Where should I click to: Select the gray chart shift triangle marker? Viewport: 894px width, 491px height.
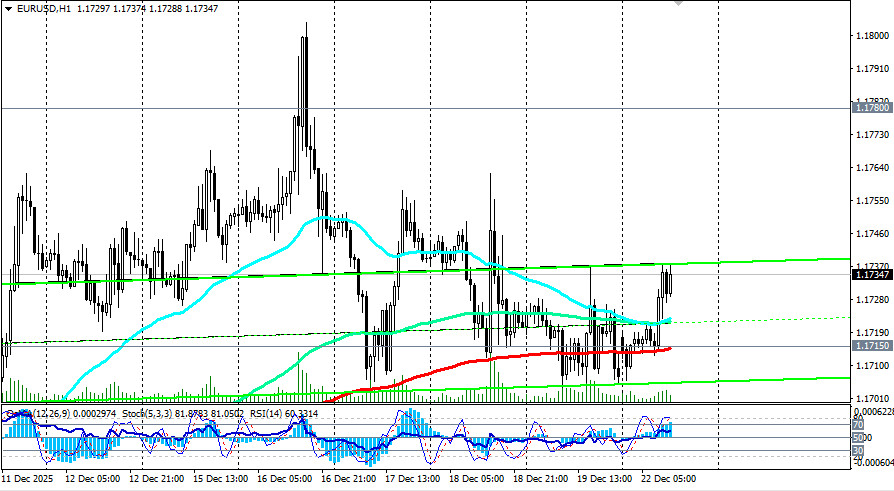click(678, 3)
